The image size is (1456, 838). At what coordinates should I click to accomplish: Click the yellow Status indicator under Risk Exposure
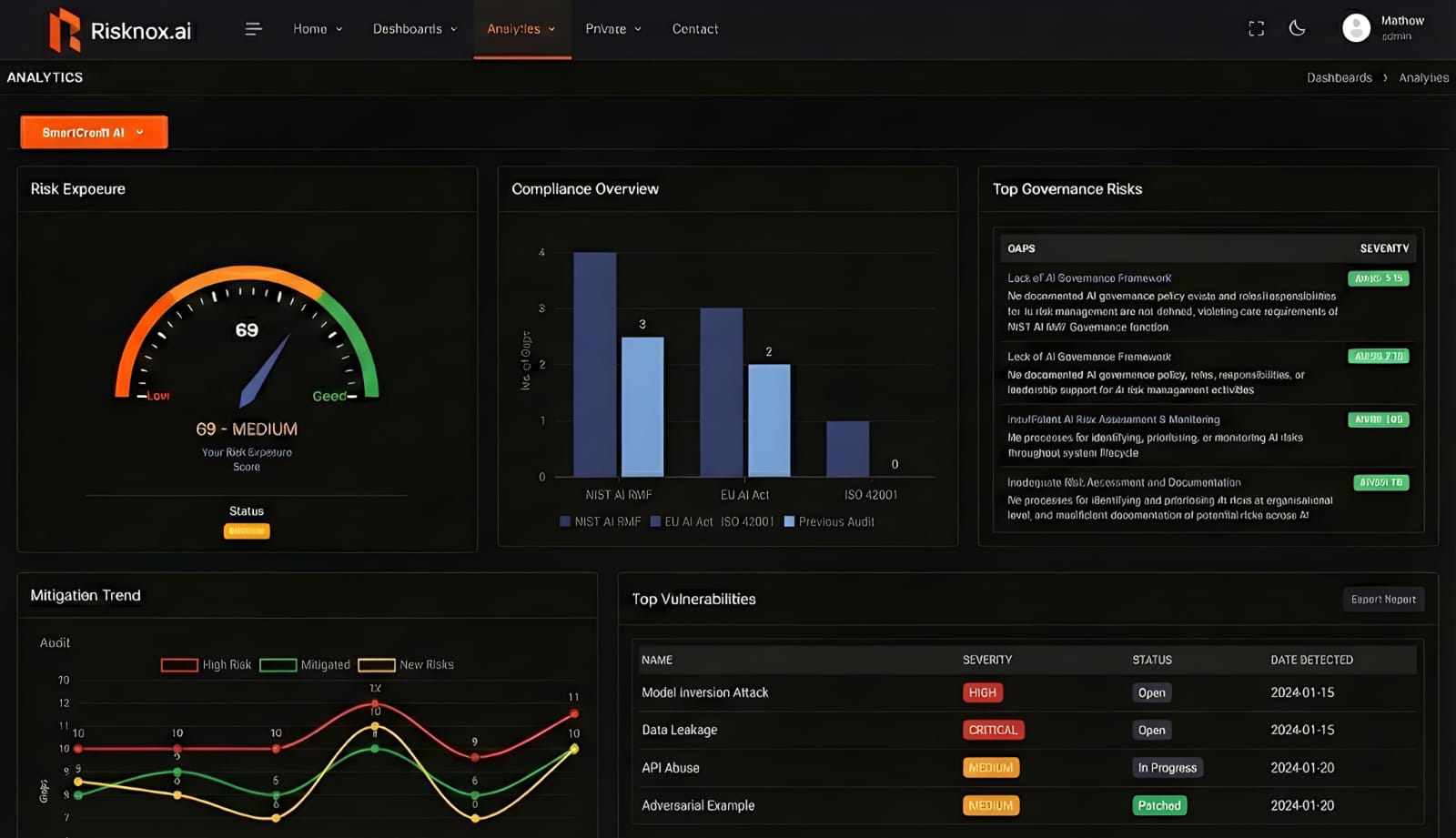coord(247,531)
